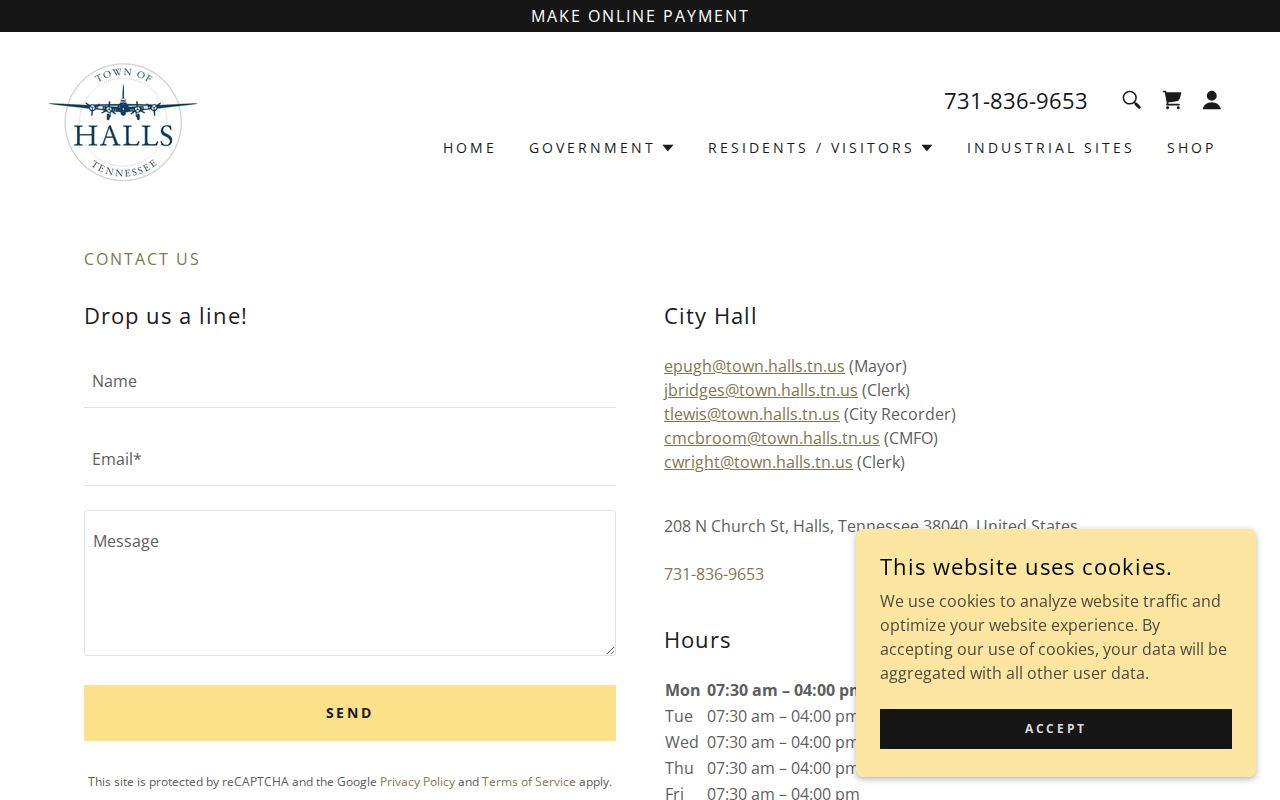This screenshot has height=800, width=1280.
Task: Email the CMFO cmcbroom address
Action: 772,438
